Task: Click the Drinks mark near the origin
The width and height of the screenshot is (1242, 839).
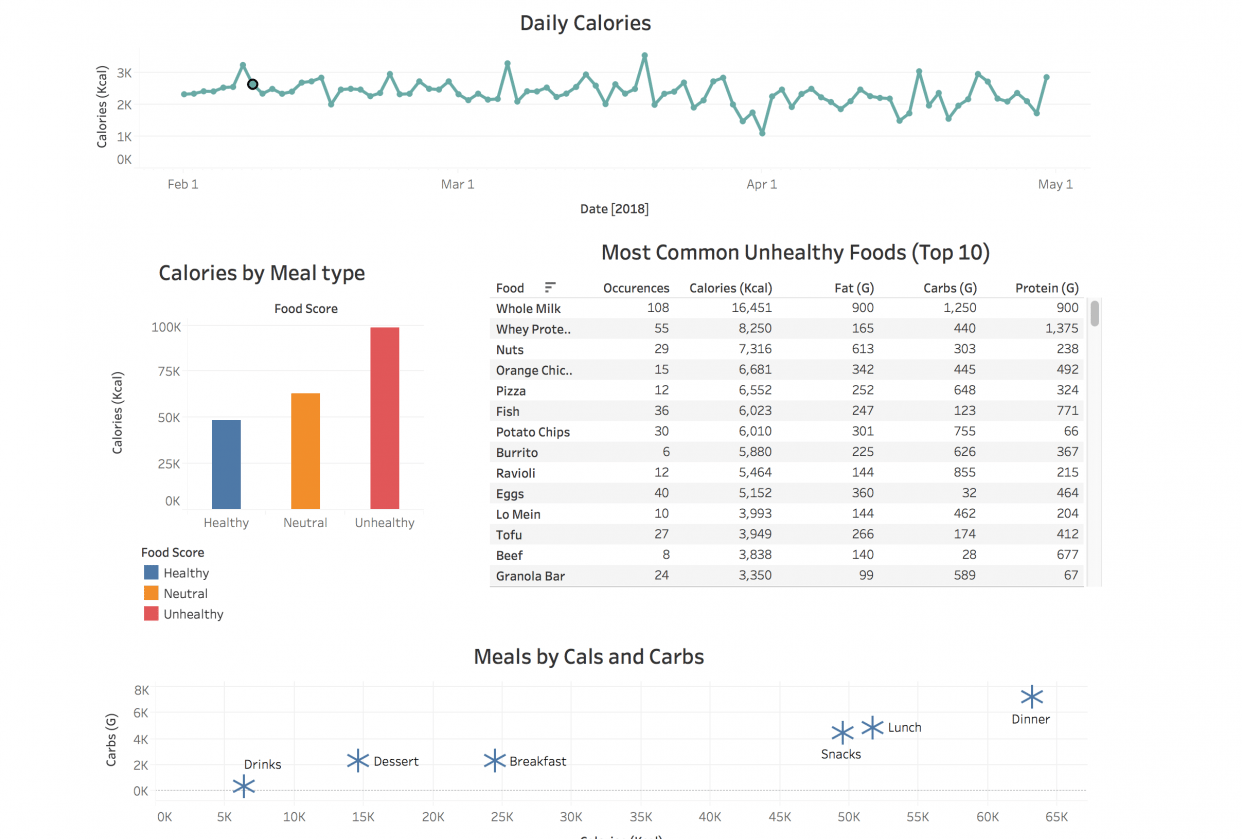Action: click(x=242, y=787)
